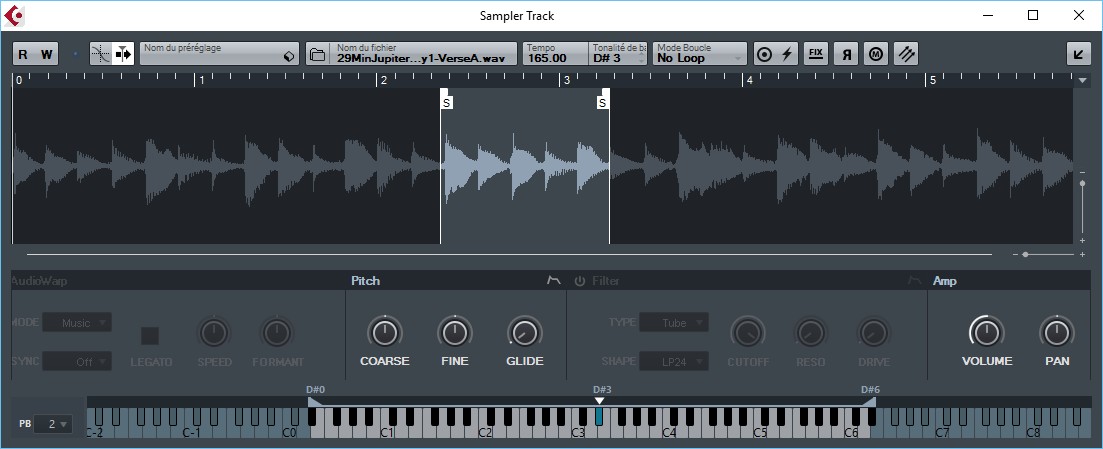Click the Filter section header
Screen dimensions: 1103x449
click(606, 281)
